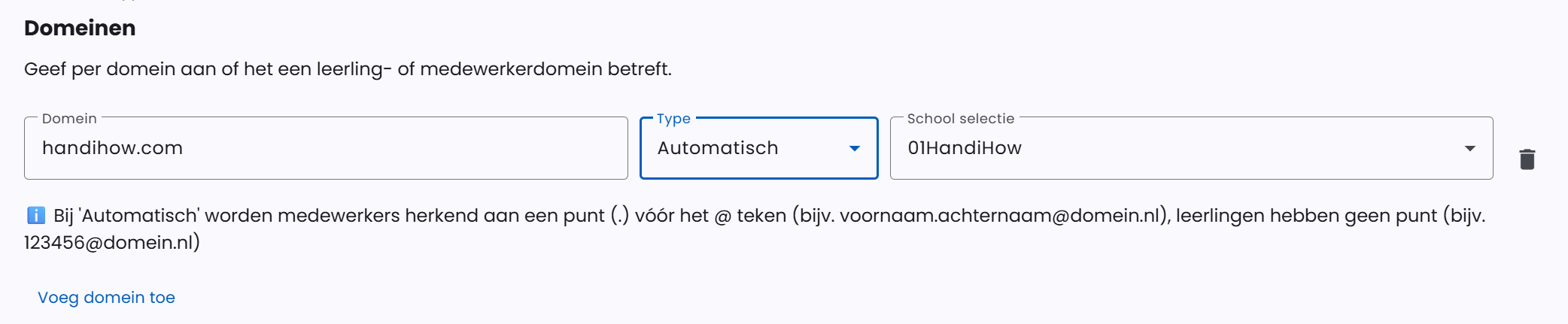Click the 'School selectie' field label
Screen dimensions: 1568x324
960,119
